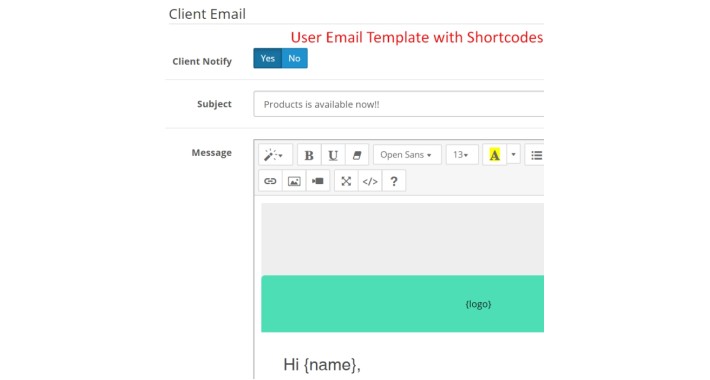Apply the yellow highlight color A
The image size is (710, 380).
(x=494, y=155)
